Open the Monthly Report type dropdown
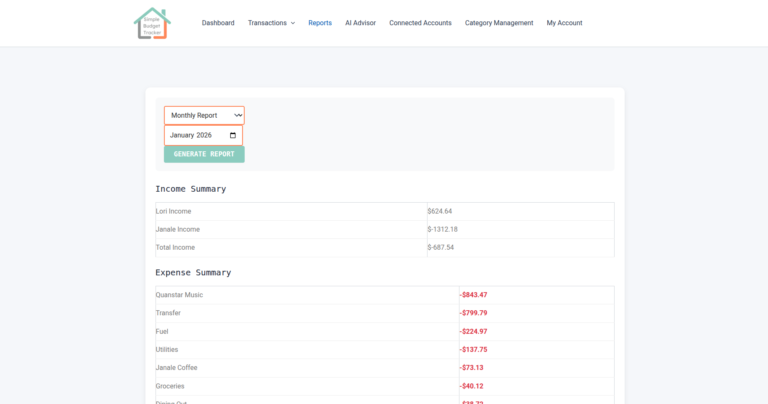768x404 pixels. 204,115
